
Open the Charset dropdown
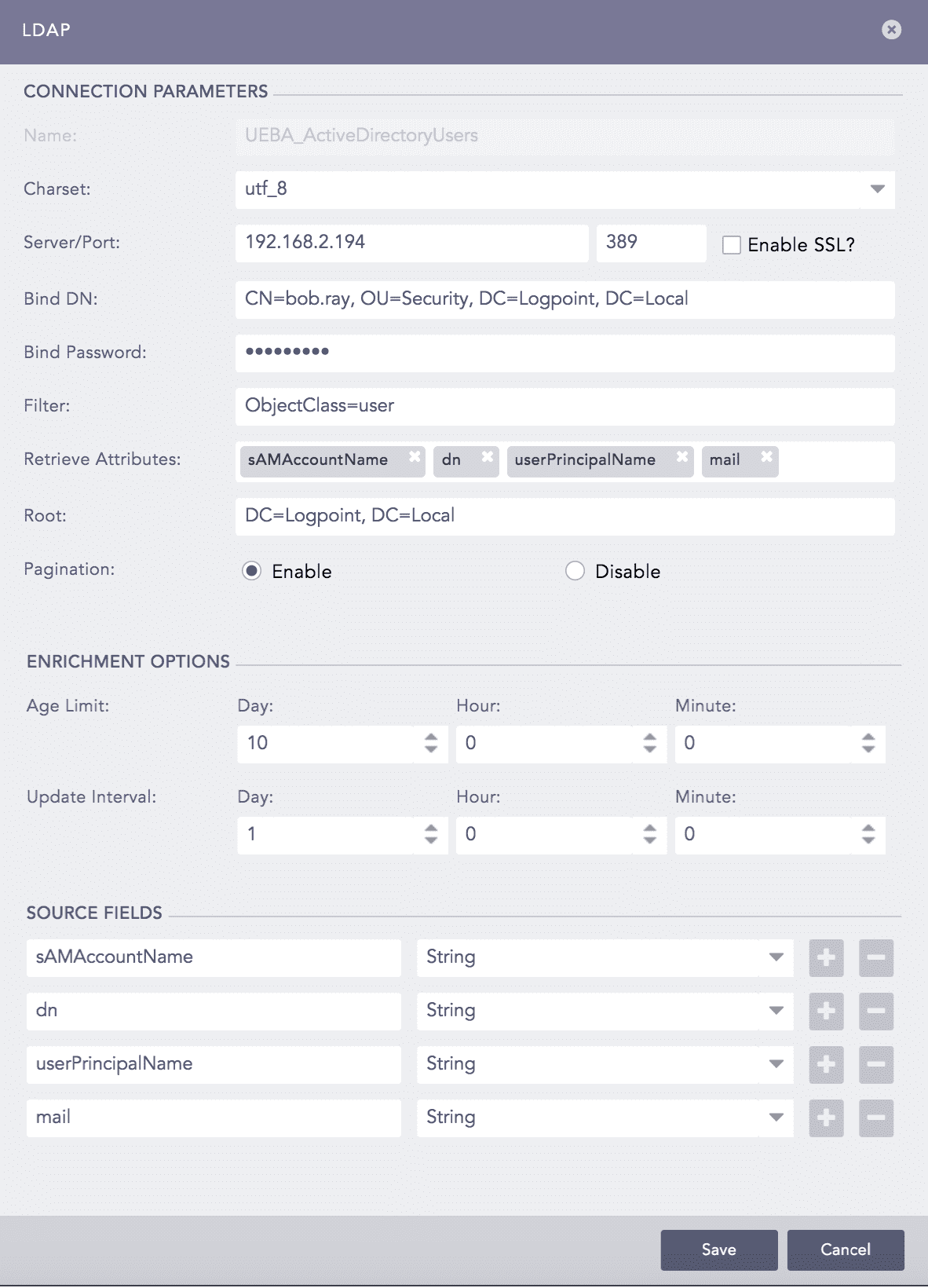coord(877,189)
